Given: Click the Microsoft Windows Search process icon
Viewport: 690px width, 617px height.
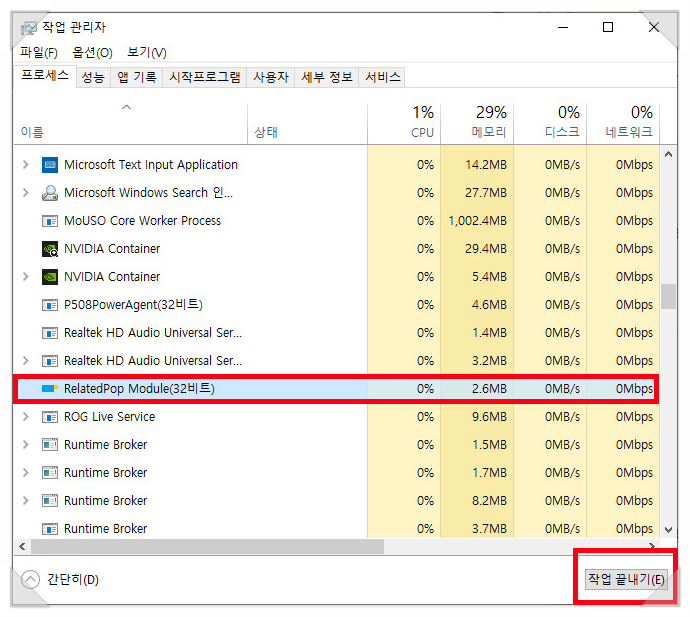Looking at the screenshot, I should (x=50, y=193).
